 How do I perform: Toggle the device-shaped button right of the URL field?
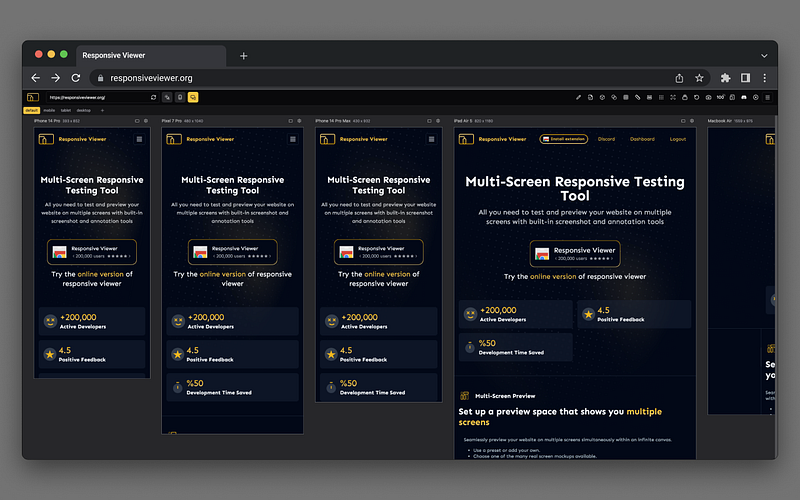[x=180, y=97]
